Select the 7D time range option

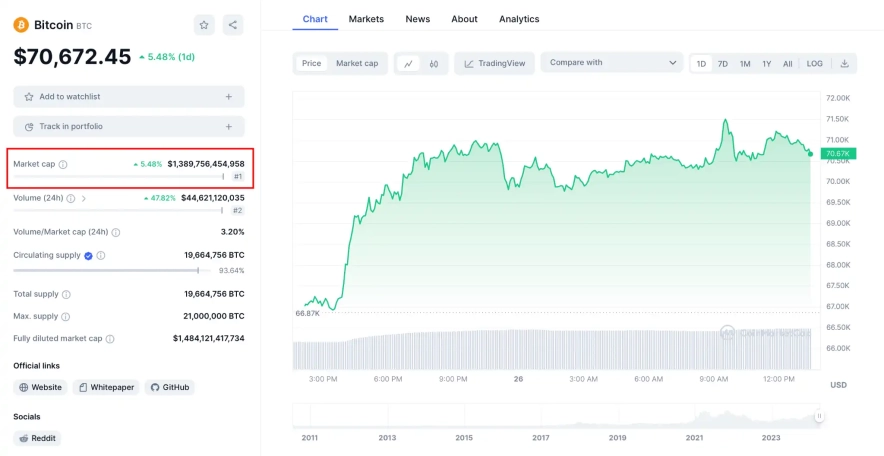pos(722,63)
